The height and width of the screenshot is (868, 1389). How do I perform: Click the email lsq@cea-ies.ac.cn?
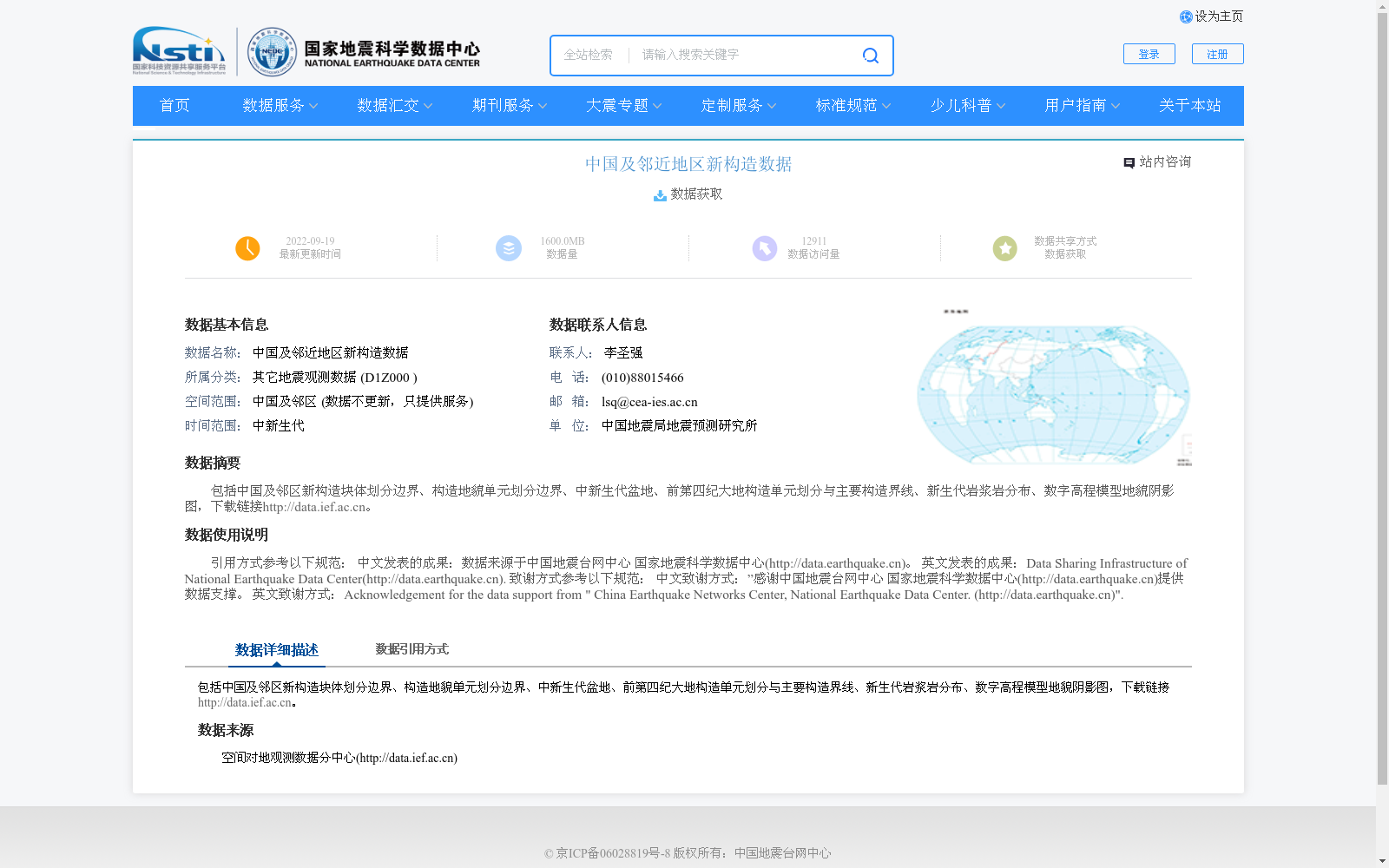click(x=649, y=402)
